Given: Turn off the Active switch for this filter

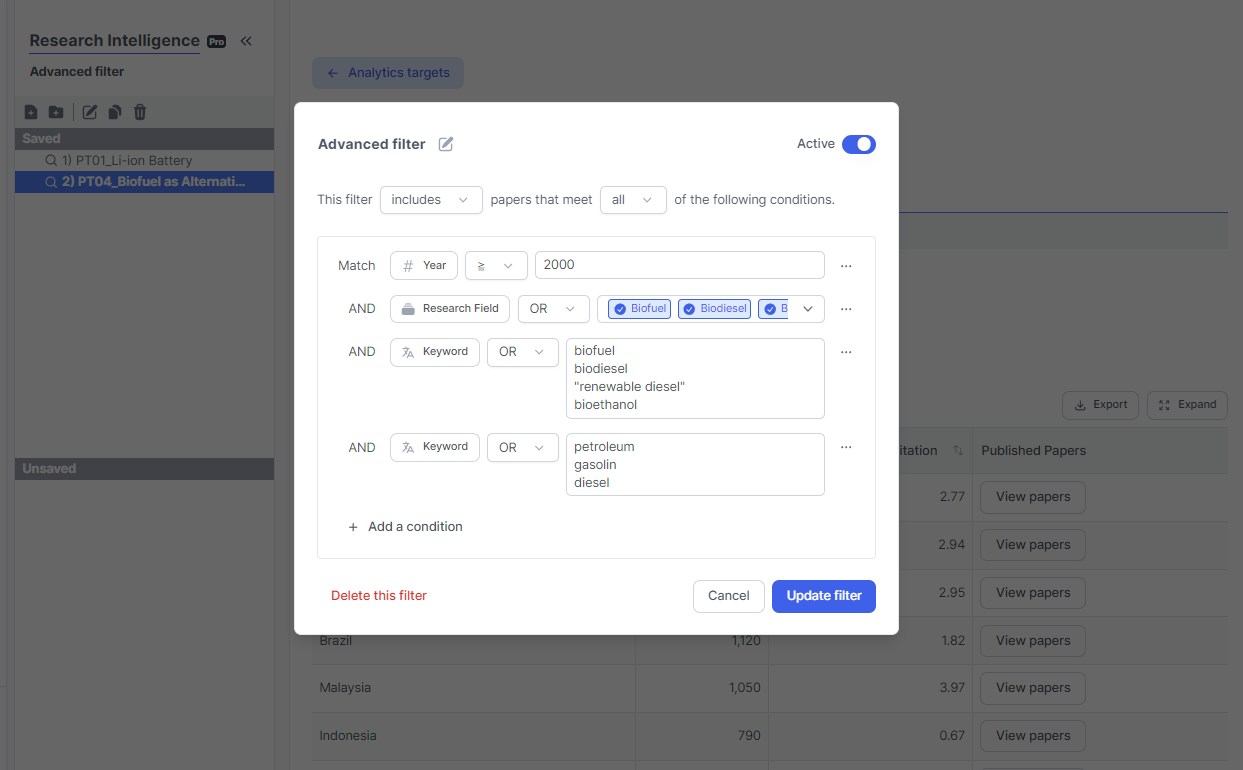Looking at the screenshot, I should pos(858,144).
